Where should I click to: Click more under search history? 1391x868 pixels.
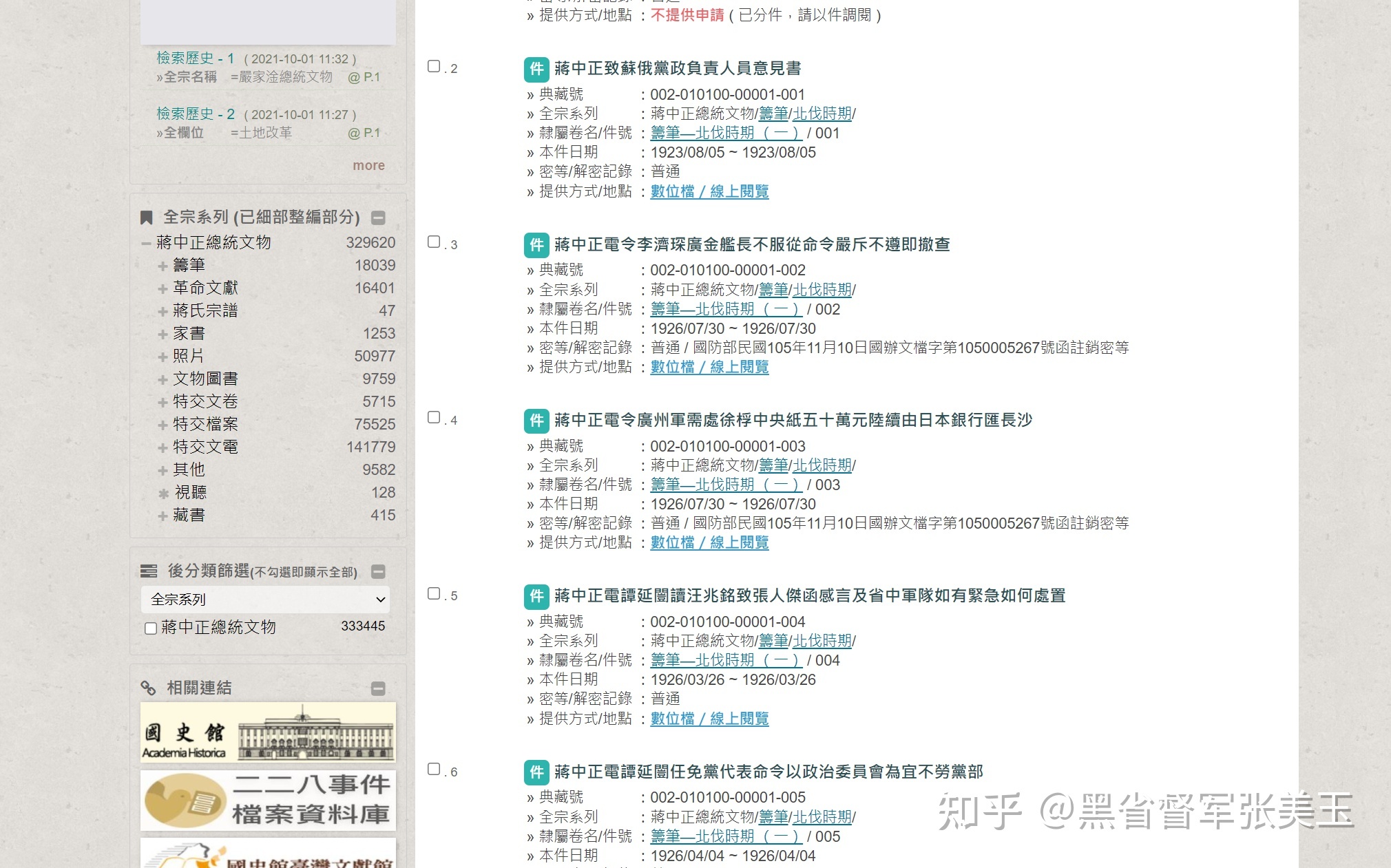tap(368, 166)
